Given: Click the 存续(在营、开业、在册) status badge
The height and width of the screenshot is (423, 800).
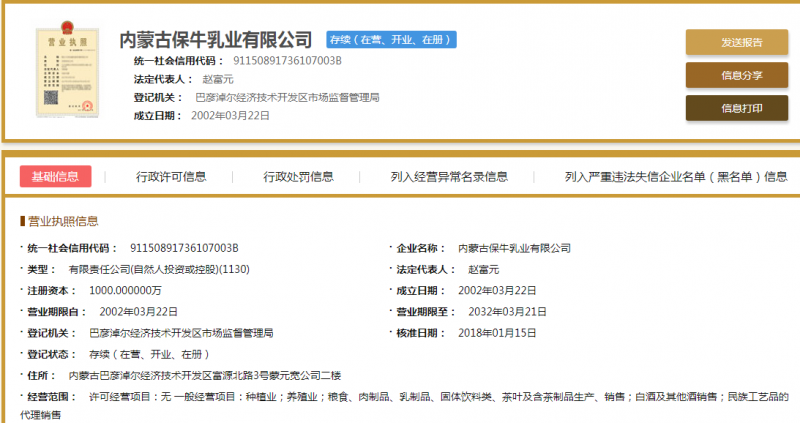Looking at the screenshot, I should tap(391, 40).
